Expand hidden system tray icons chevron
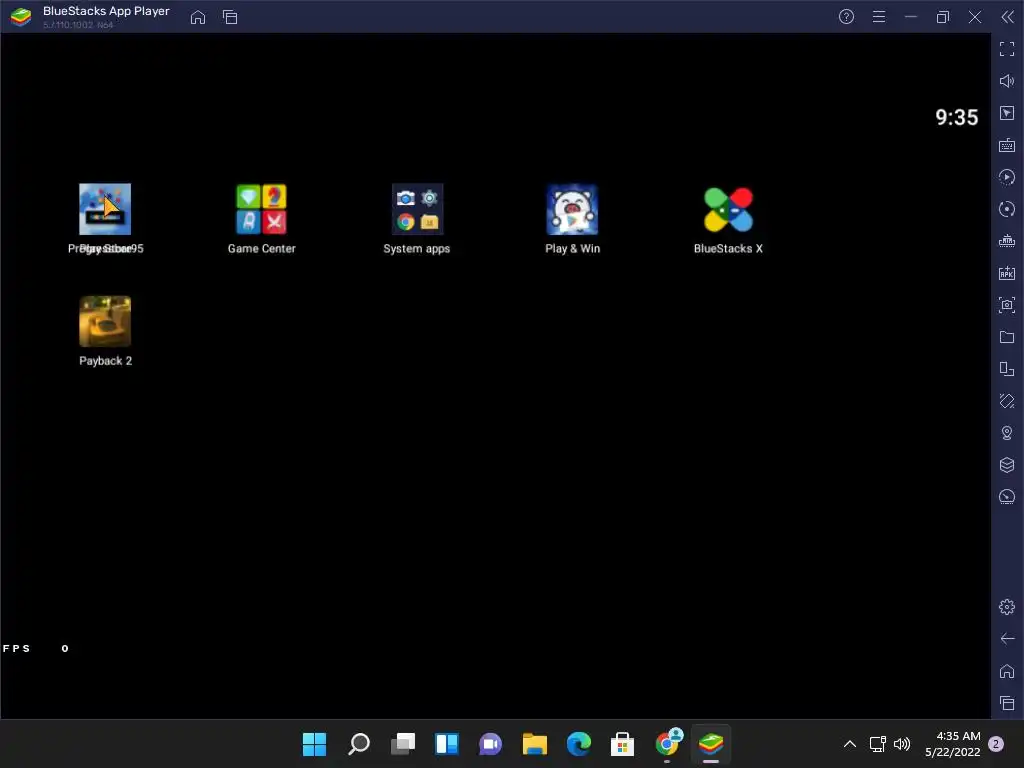 (850, 744)
